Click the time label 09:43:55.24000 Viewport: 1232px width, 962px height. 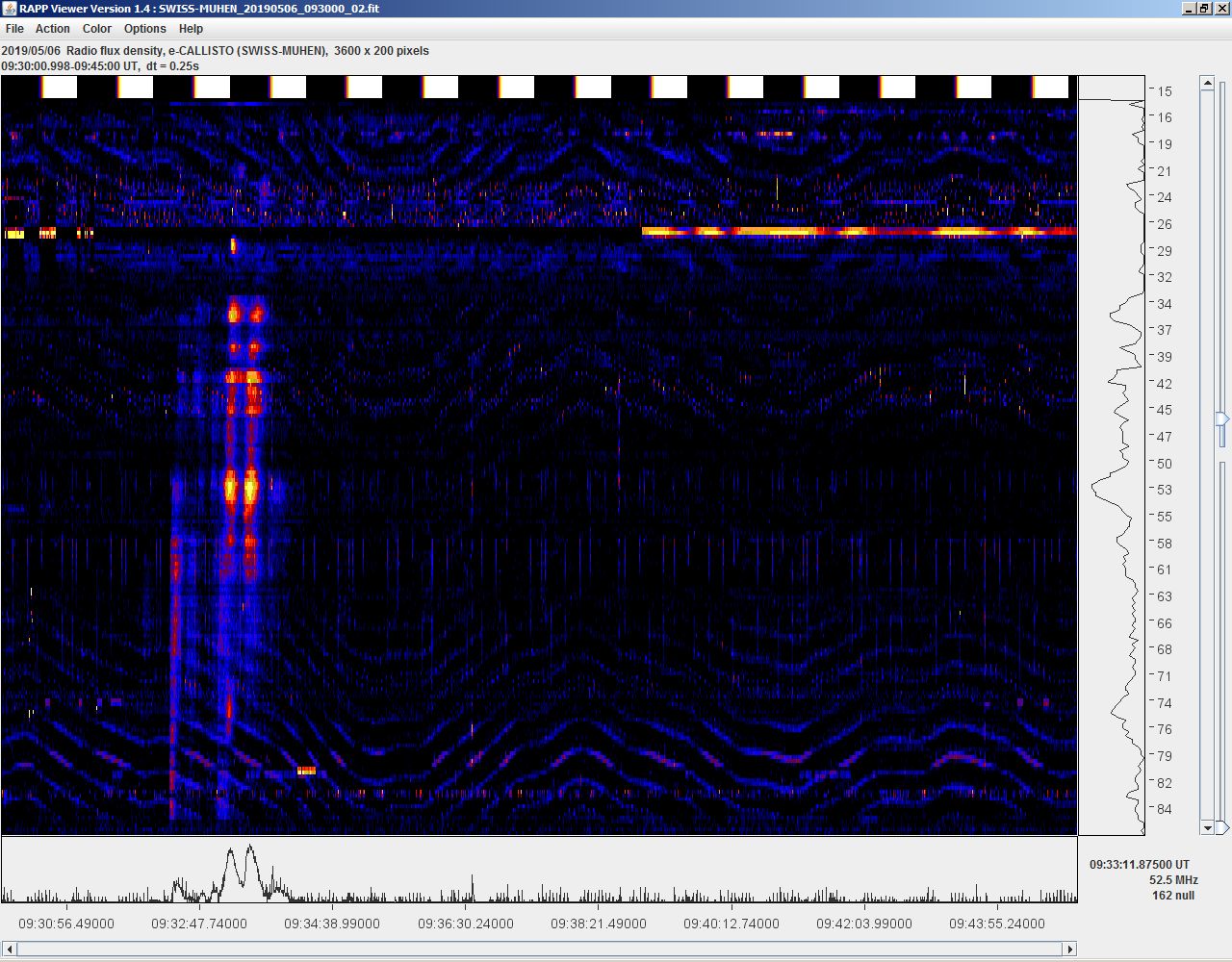[997, 924]
